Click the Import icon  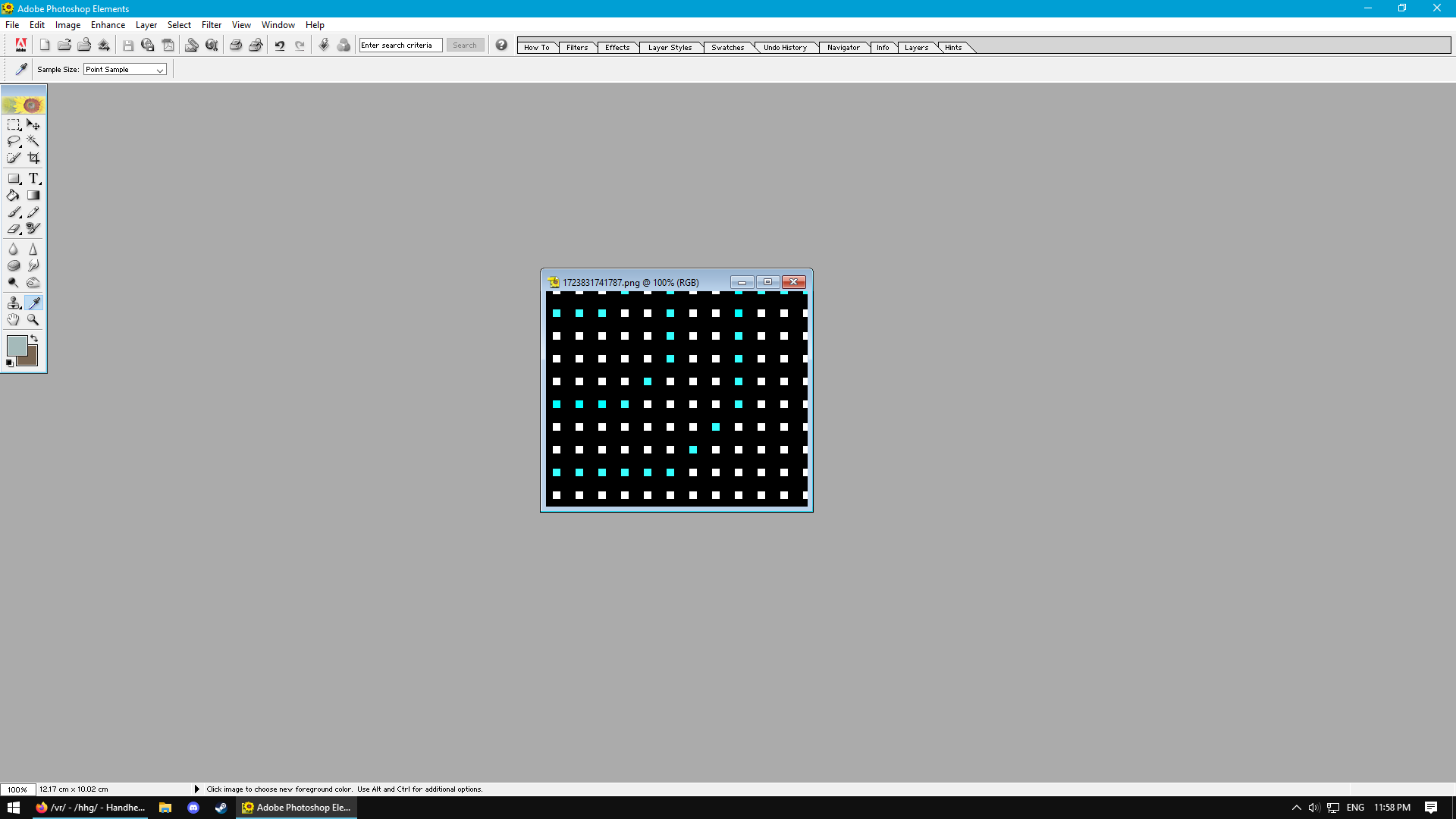(x=104, y=45)
